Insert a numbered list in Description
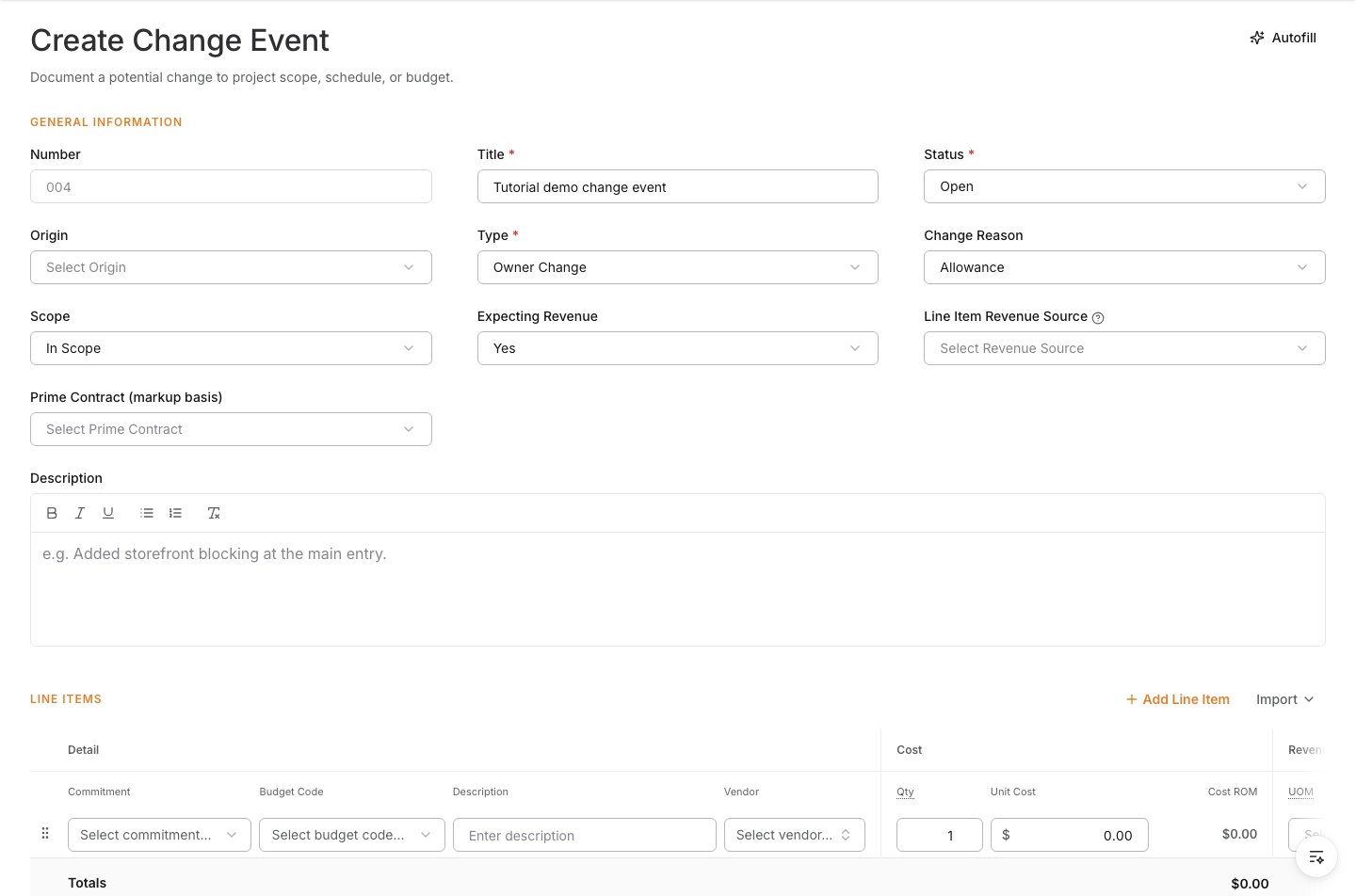1356x896 pixels. pos(175,513)
